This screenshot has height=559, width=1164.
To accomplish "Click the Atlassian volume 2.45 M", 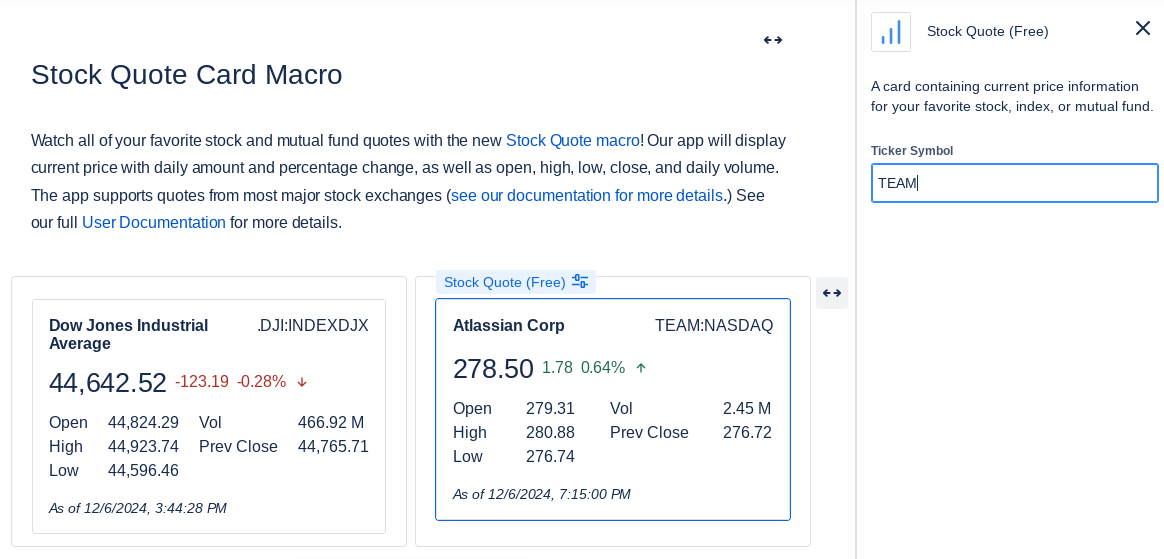I will pos(747,408).
